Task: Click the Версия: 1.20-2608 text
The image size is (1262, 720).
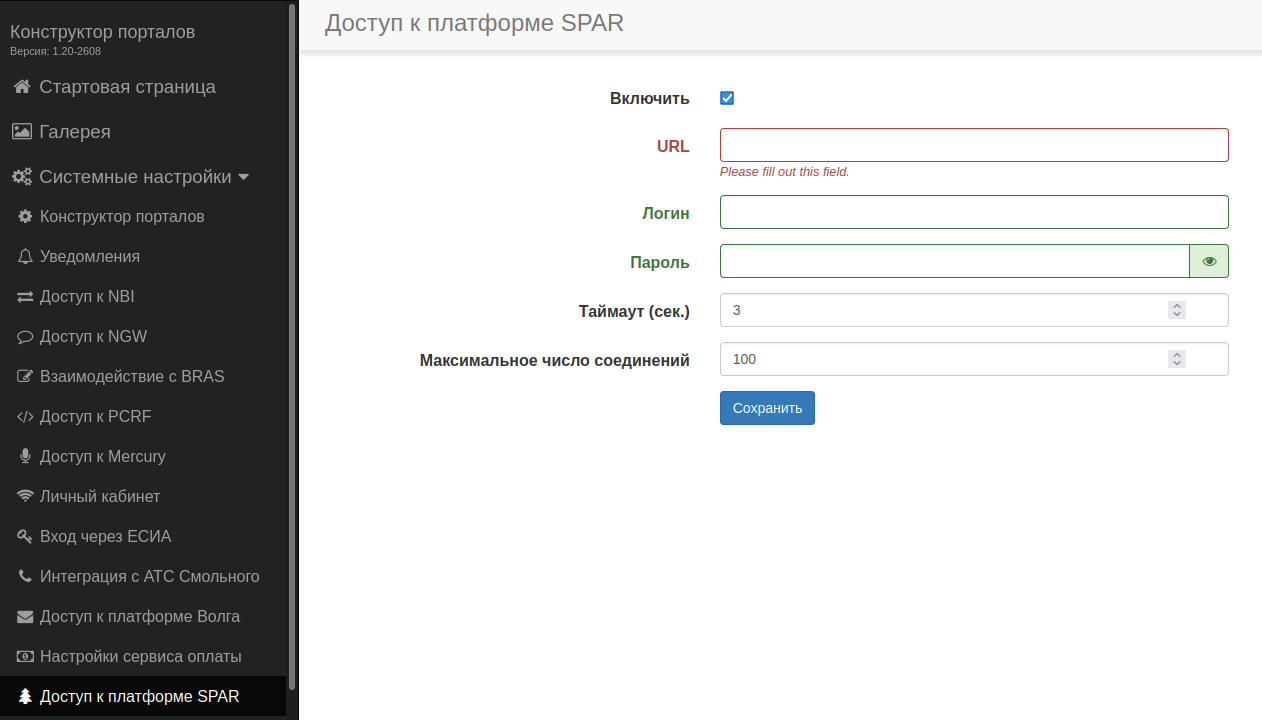Action: coord(55,51)
